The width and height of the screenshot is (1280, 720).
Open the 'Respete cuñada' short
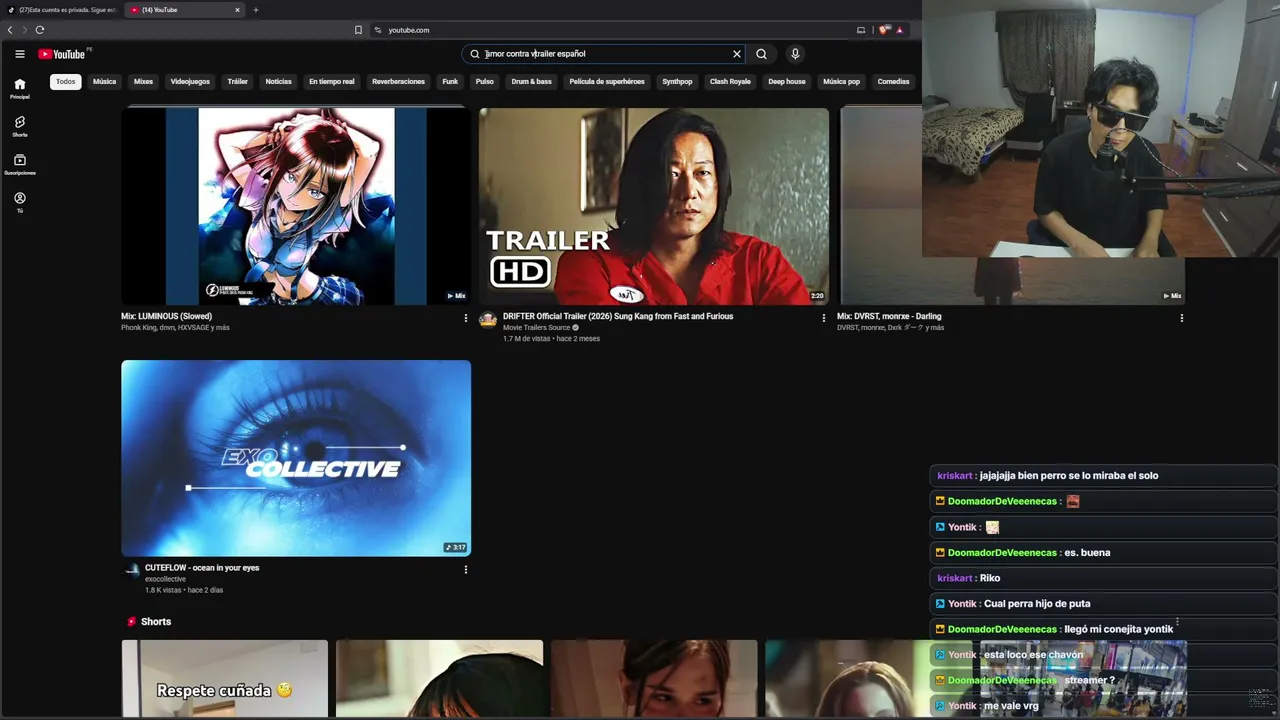225,679
